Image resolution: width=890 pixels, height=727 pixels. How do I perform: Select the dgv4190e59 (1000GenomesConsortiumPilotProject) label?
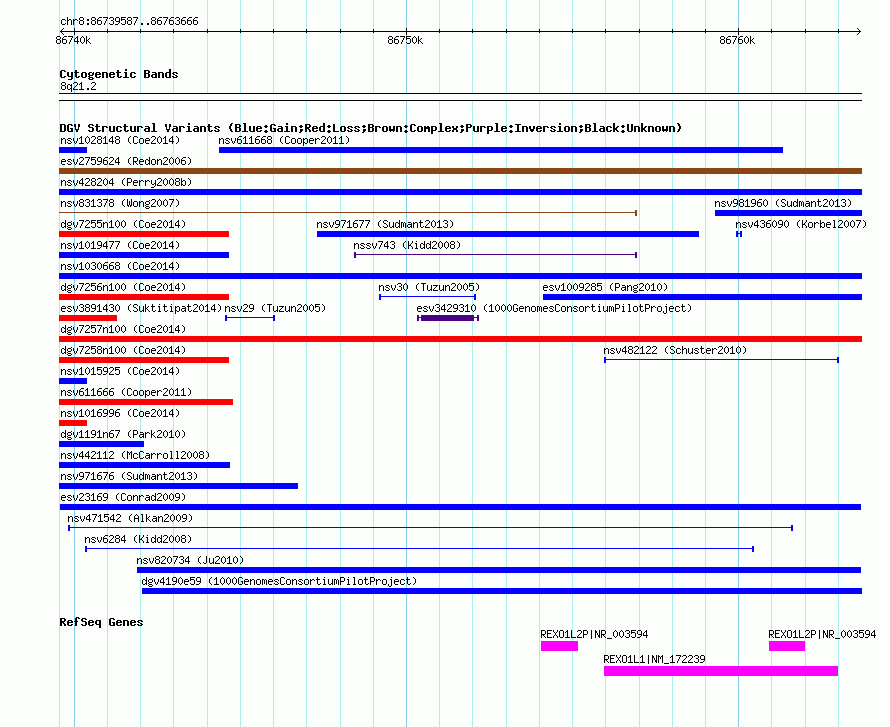279,581
